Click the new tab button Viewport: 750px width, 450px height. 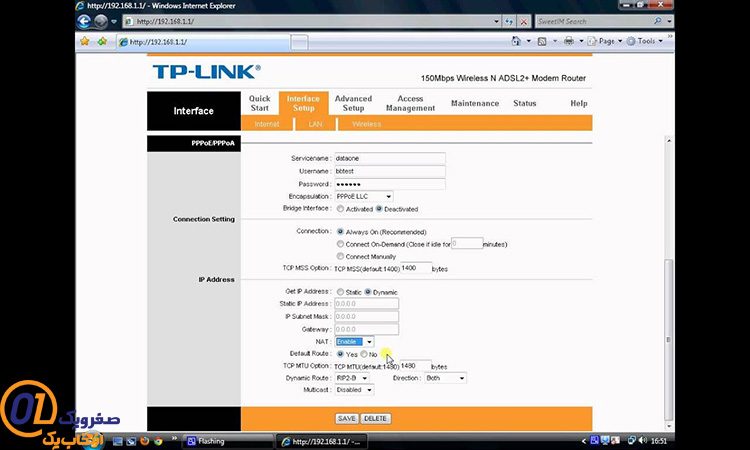(x=299, y=43)
